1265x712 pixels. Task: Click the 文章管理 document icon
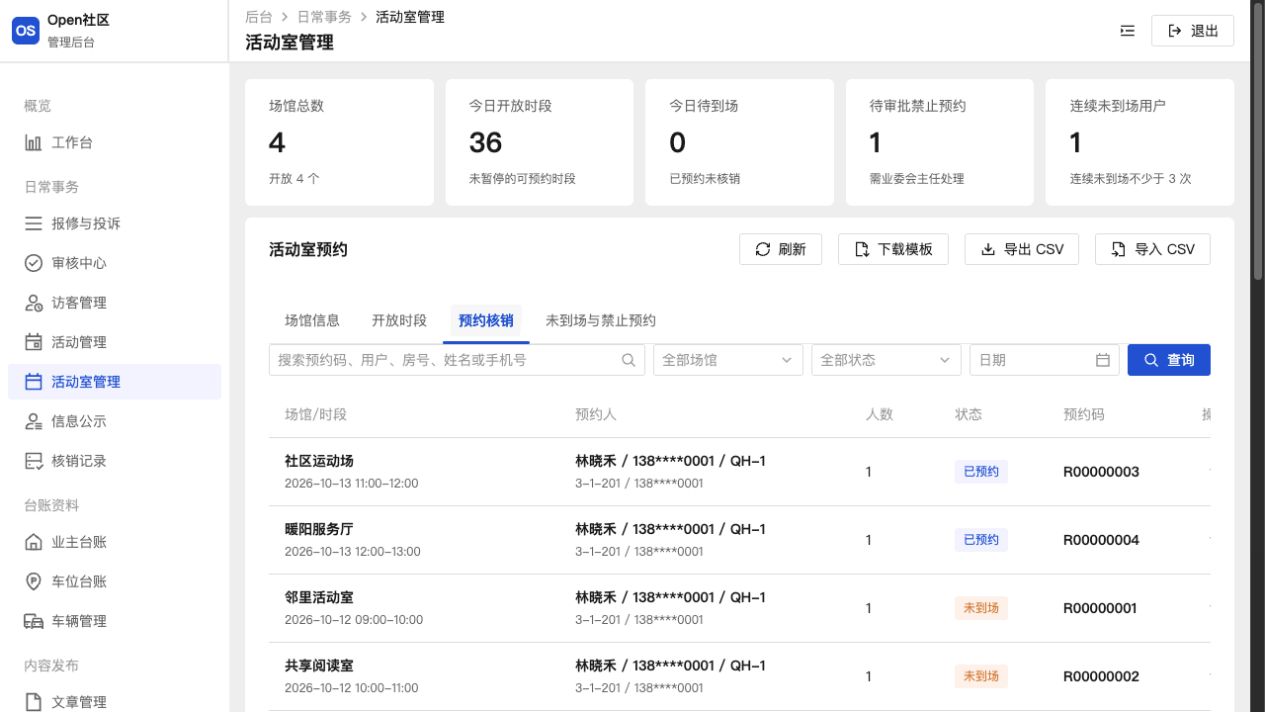(33, 702)
